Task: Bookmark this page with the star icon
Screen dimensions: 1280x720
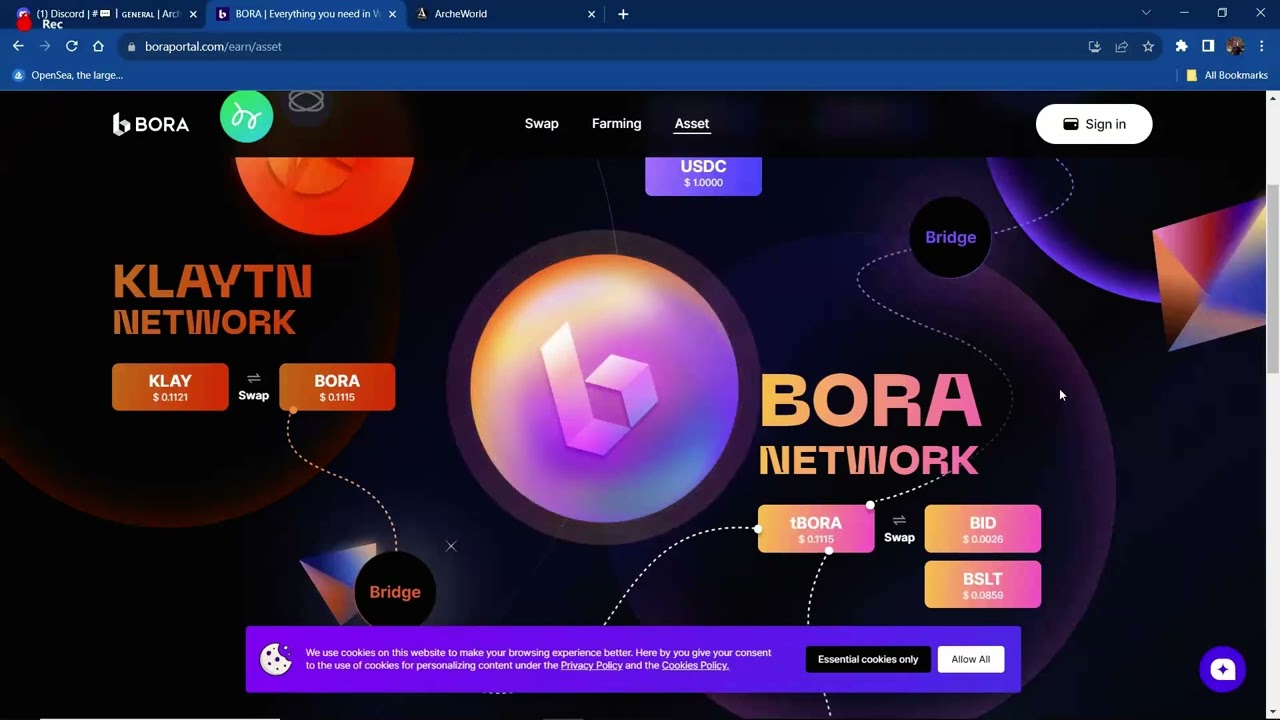Action: coord(1148,46)
